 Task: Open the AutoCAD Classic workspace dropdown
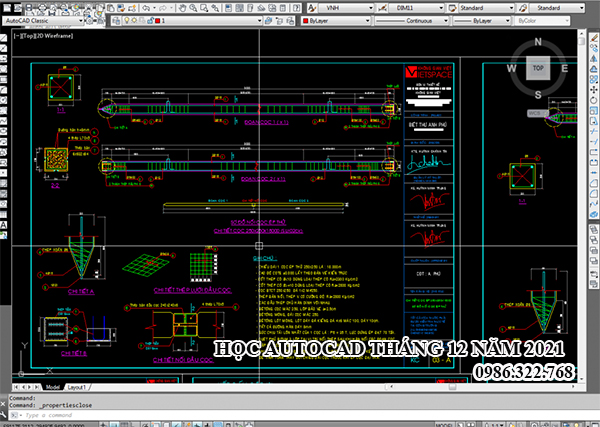(x=81, y=21)
